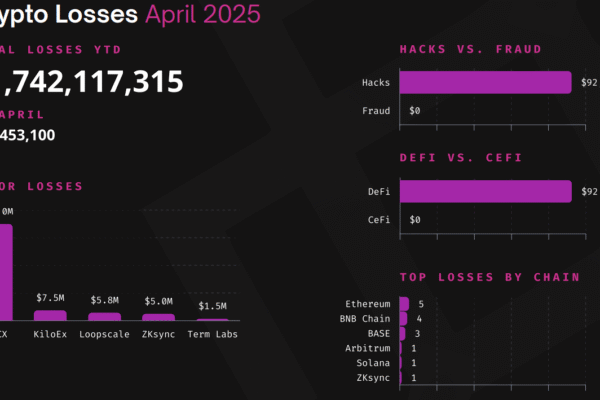Click the Hacks bar in Hacks vs. Fraud
This screenshot has width=600, height=400.
point(485,82)
